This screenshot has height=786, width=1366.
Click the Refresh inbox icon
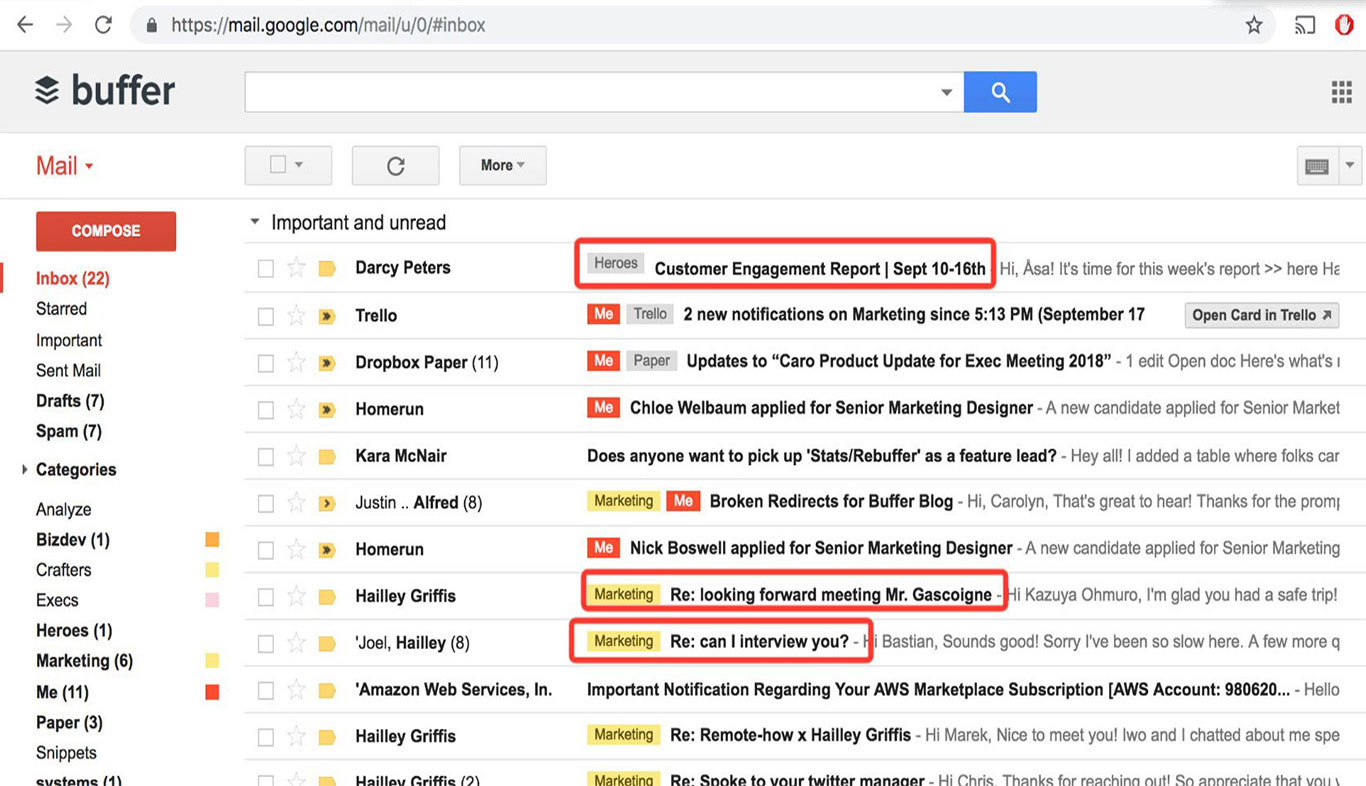395,165
